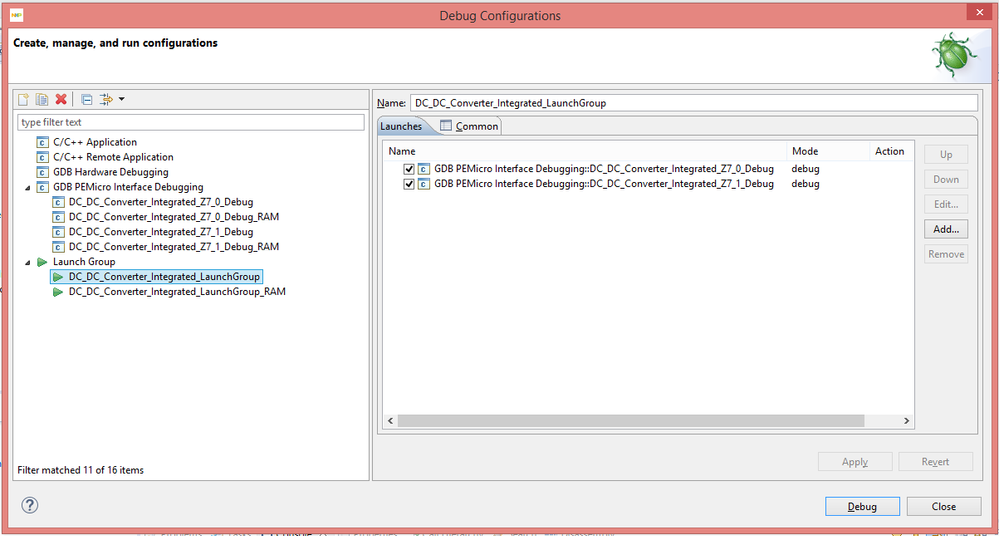Image resolution: width=999 pixels, height=536 pixels.
Task: Uncheck the Z7_1_Debug launch checkbox
Action: (x=409, y=184)
